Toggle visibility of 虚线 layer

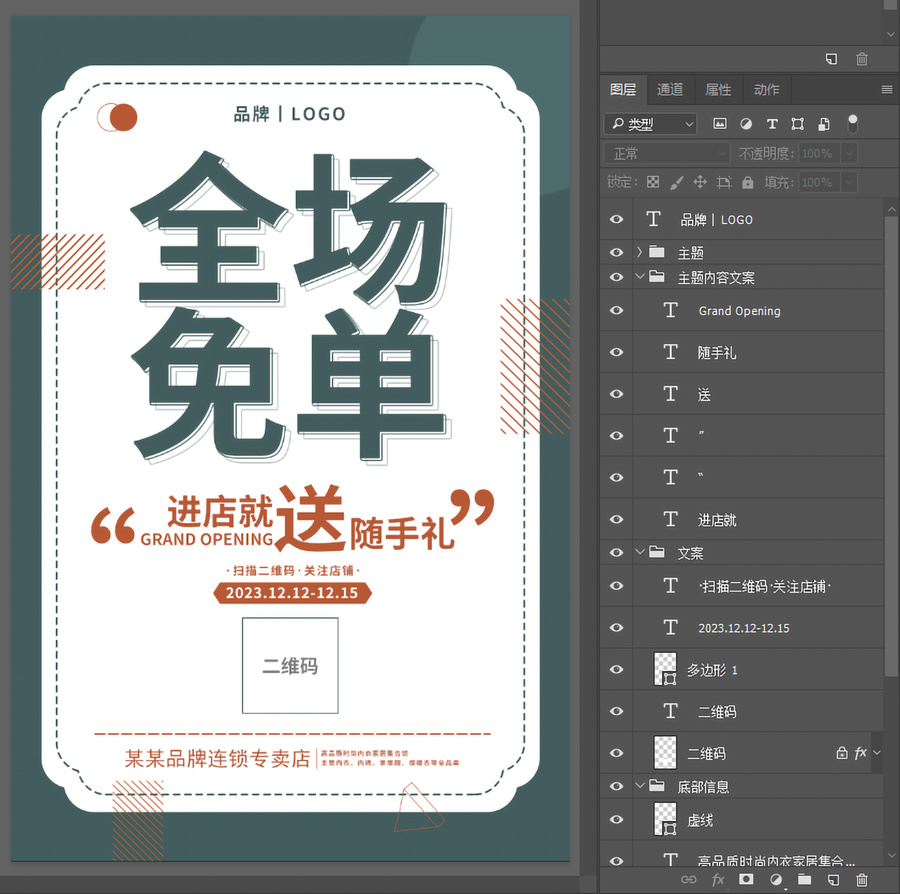click(x=616, y=819)
